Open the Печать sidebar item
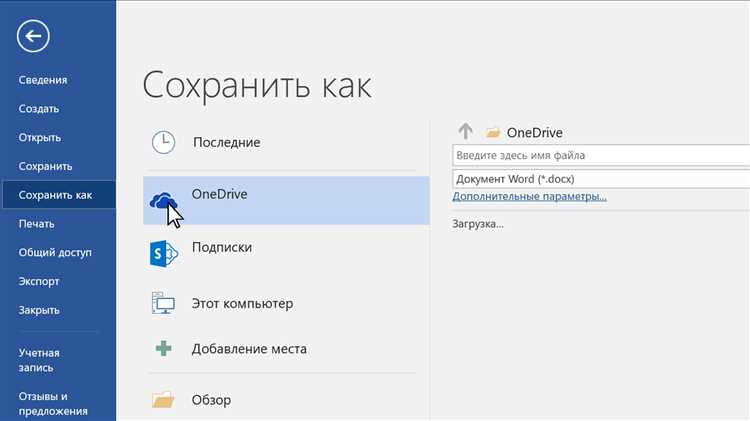Screen dimensions: 750x421 [x=36, y=223]
